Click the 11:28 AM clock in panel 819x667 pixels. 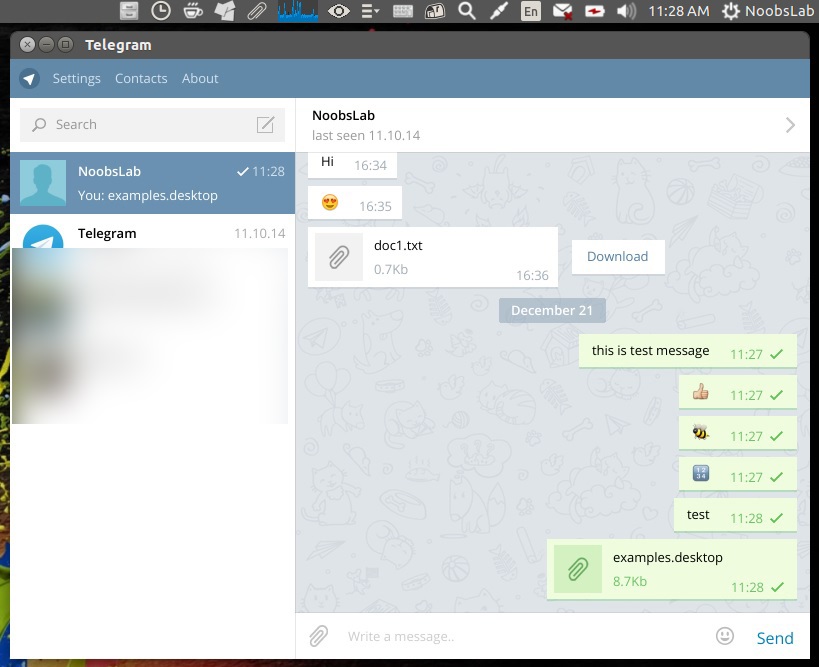coord(679,11)
